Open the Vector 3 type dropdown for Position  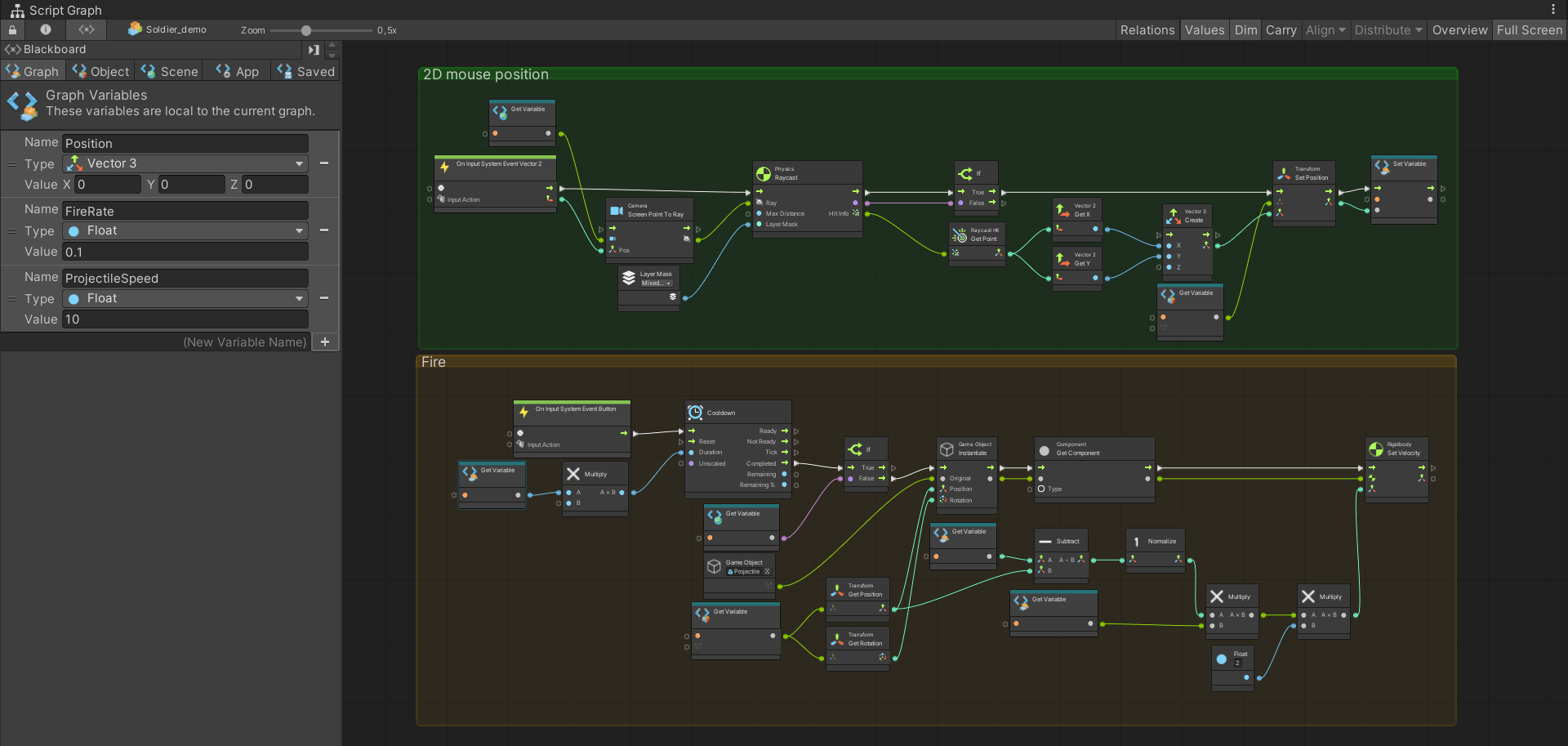click(x=184, y=163)
